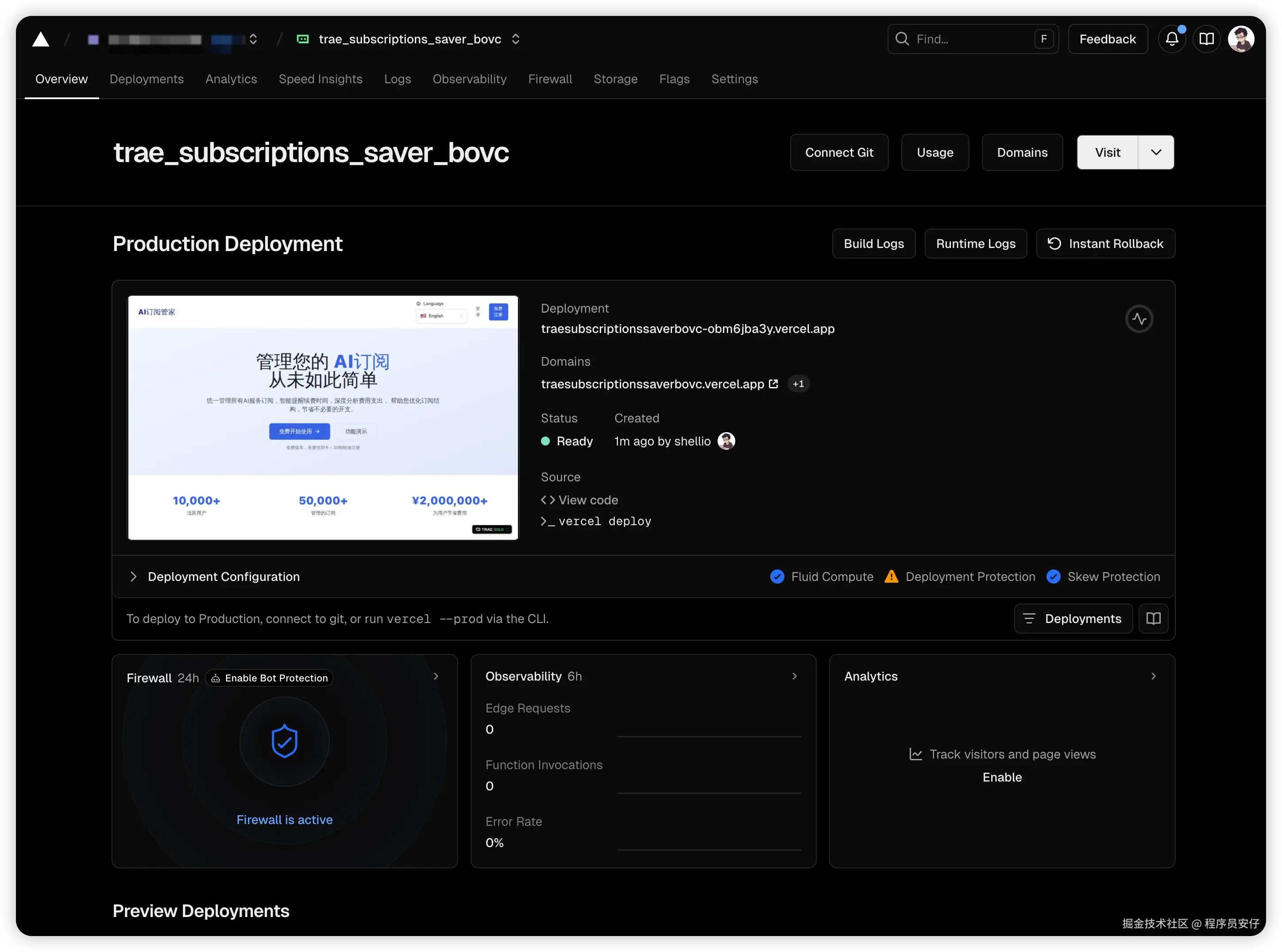Click the activity pulse icon in deployment card
Screen dimensions: 1282x952
[x=1139, y=319]
